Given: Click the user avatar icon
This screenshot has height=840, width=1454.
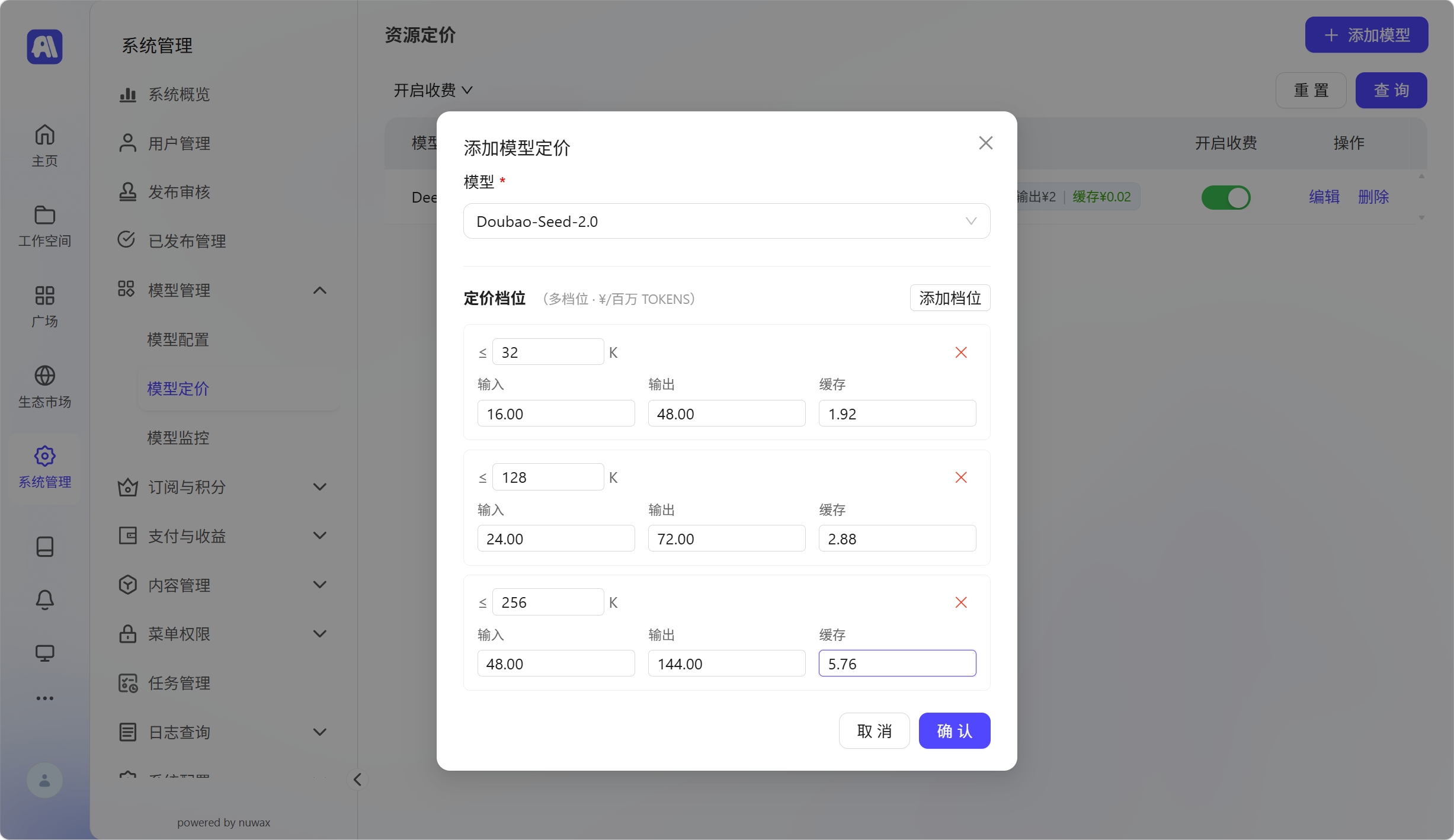Looking at the screenshot, I should point(44,780).
